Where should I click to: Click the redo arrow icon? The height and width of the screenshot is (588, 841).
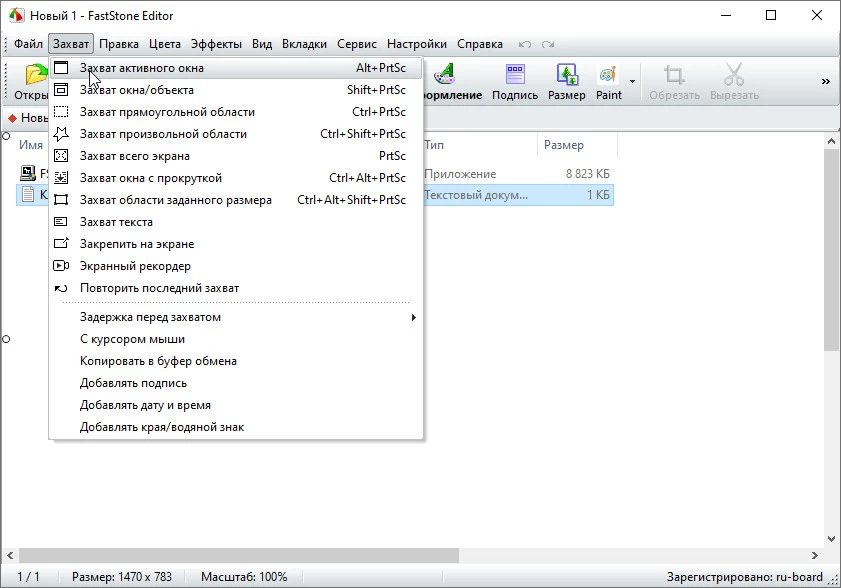548,45
